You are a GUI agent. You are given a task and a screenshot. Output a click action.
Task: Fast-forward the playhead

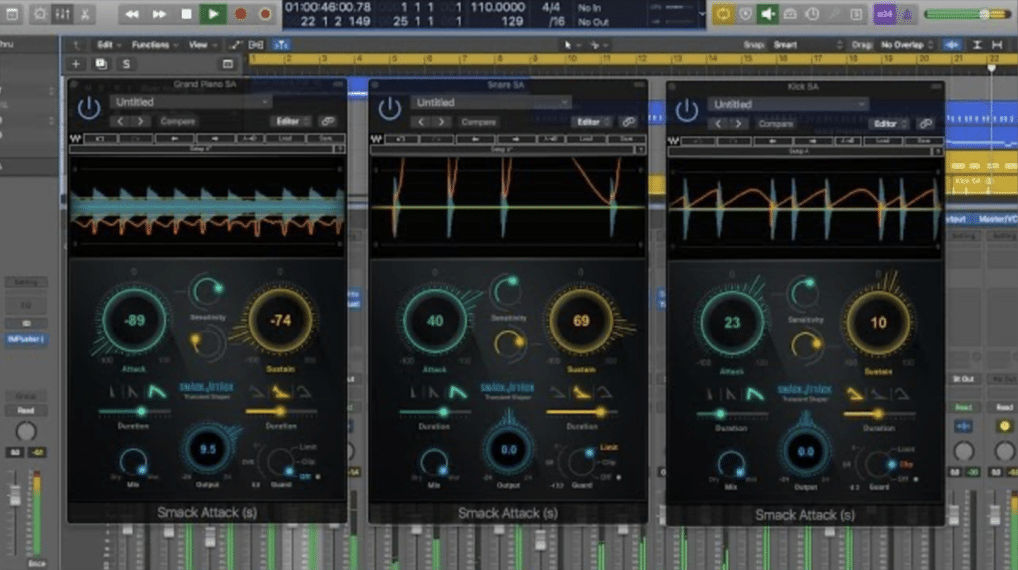pos(159,14)
